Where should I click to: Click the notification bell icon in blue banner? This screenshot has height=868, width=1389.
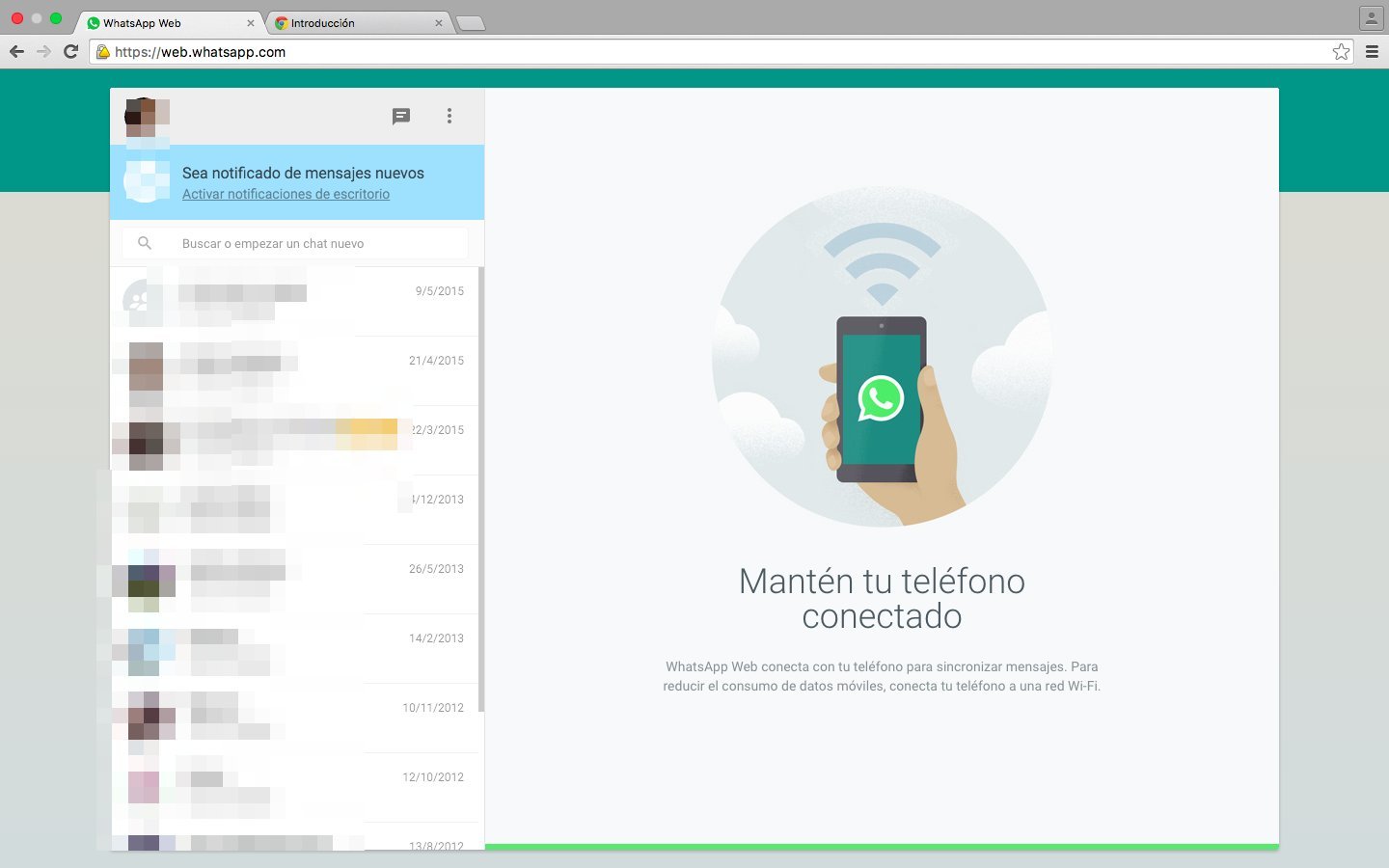(147, 181)
